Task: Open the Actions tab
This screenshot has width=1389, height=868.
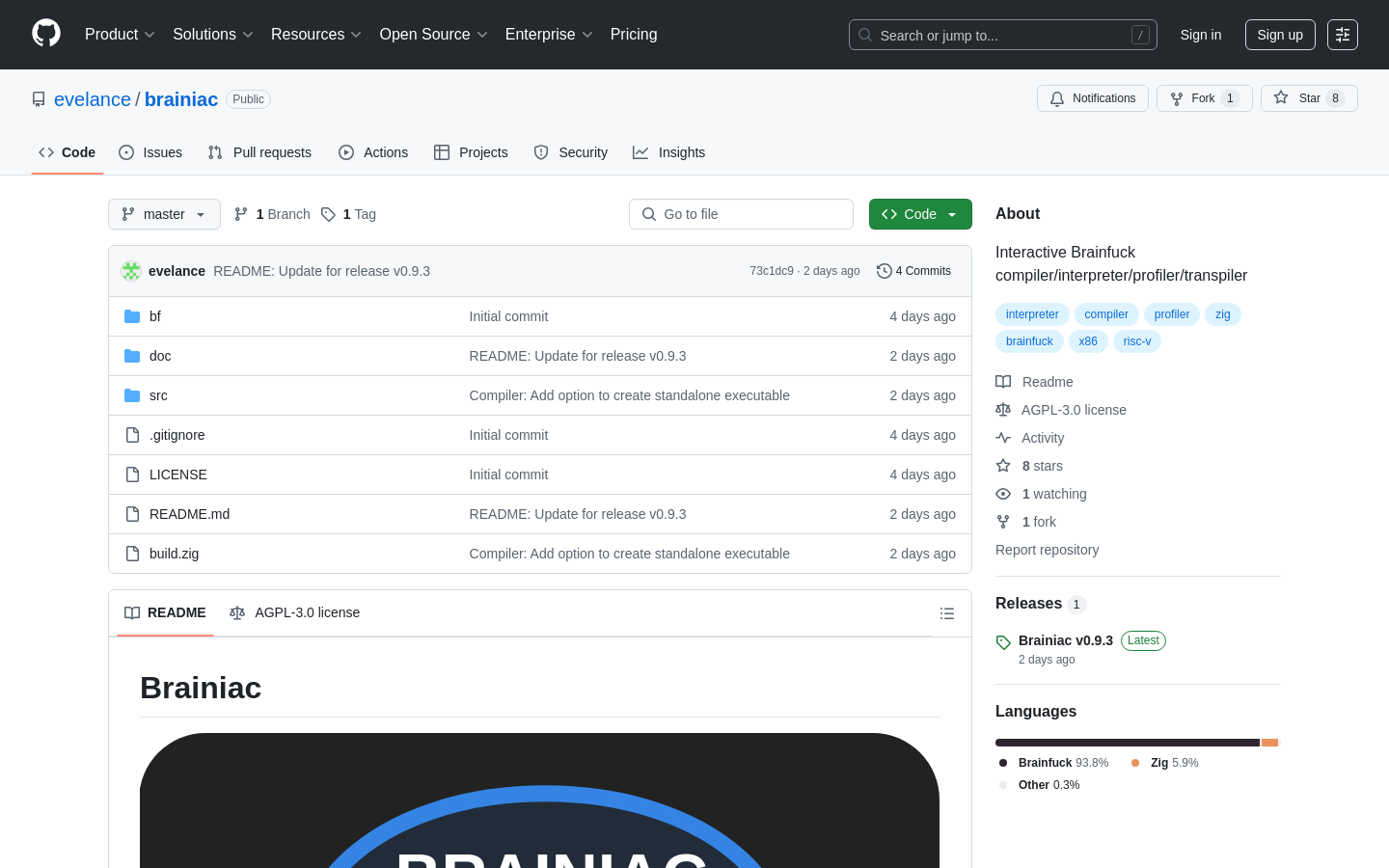Action: (373, 152)
